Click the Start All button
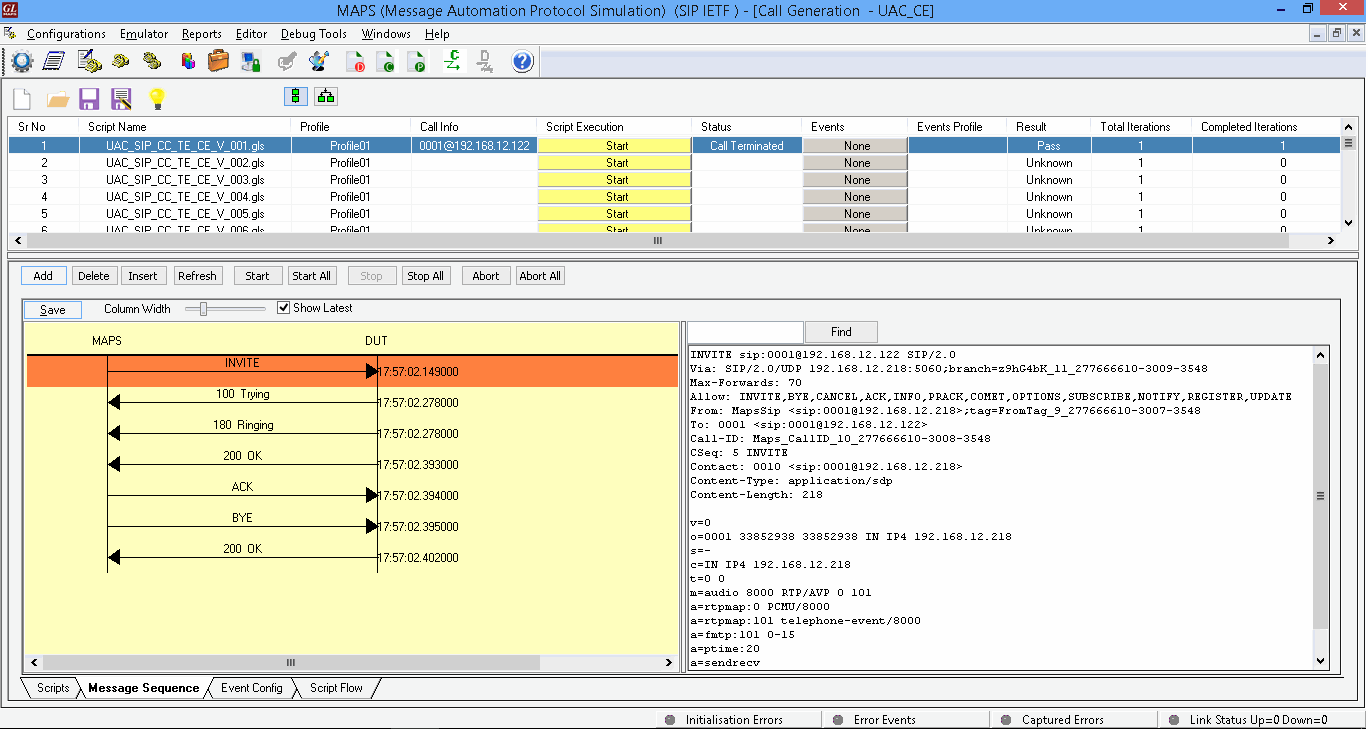This screenshot has height=729, width=1368. point(311,276)
